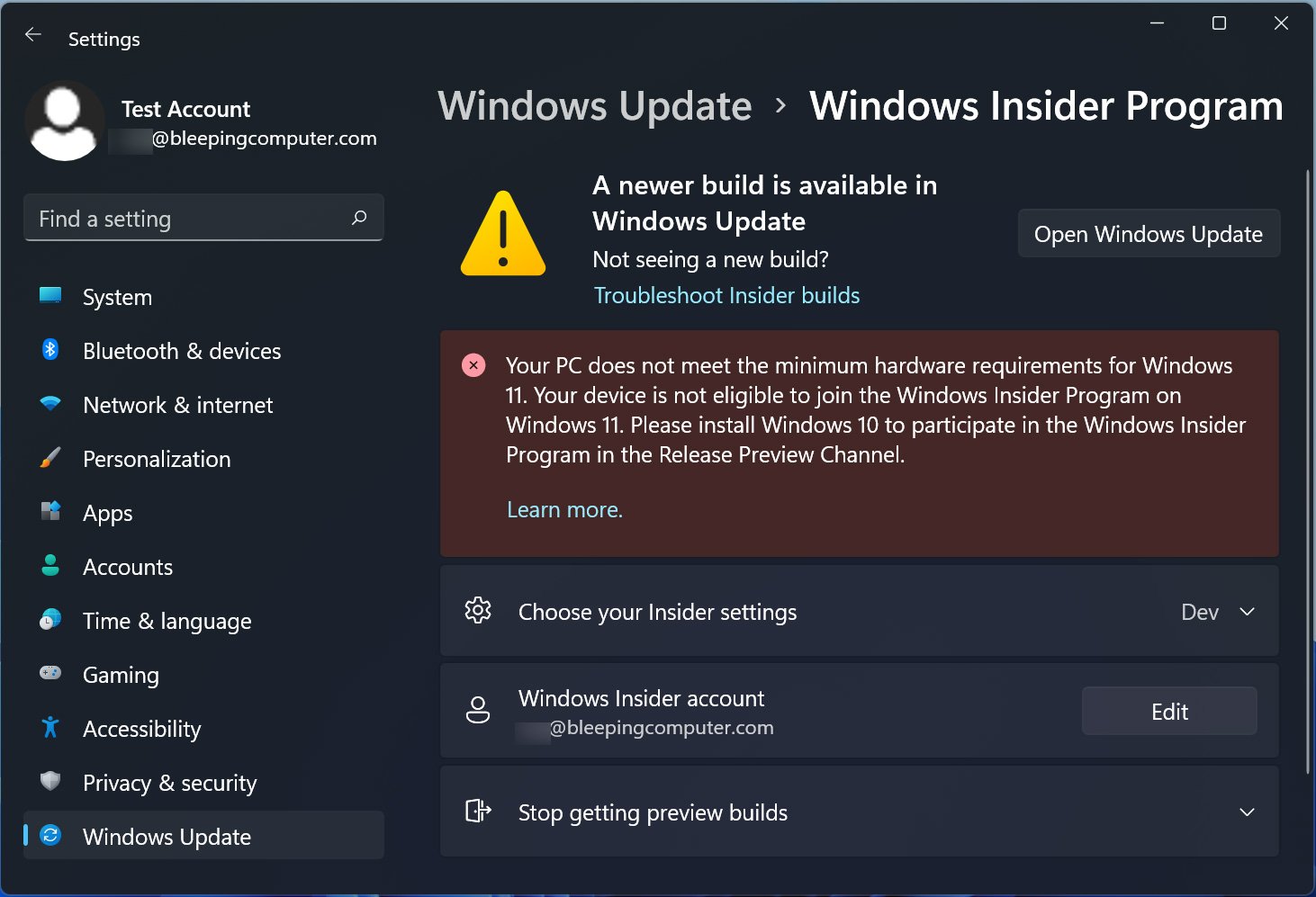Open the System settings category
This screenshot has height=897, width=1316.
click(117, 297)
